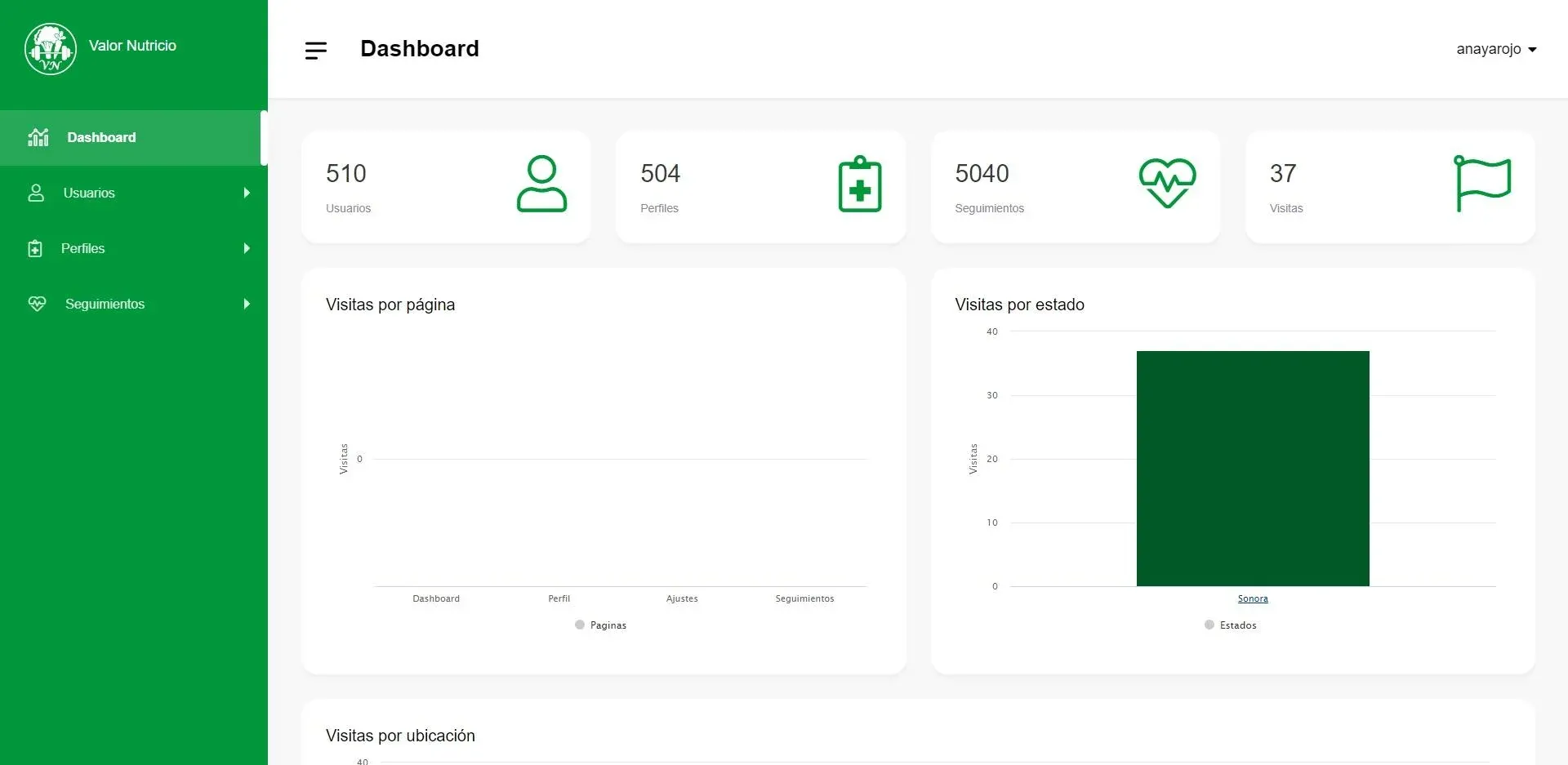
Task: Click the Dashboard axis label in chart
Action: click(436, 598)
